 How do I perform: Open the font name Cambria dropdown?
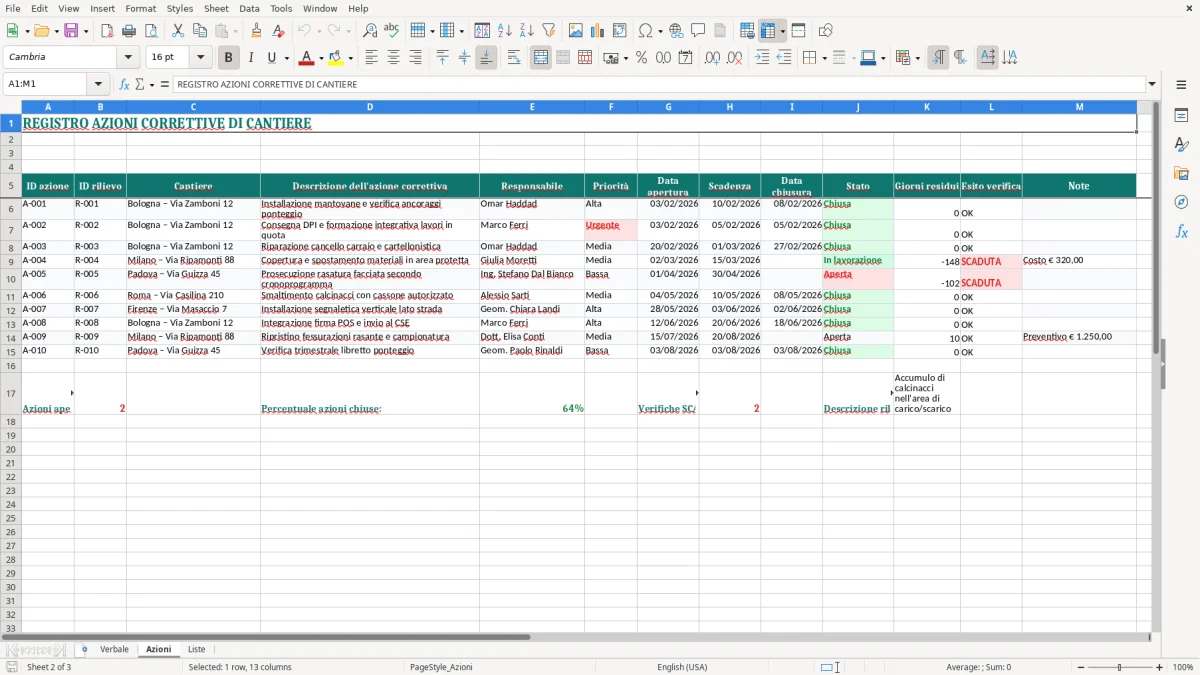pyautogui.click(x=127, y=58)
